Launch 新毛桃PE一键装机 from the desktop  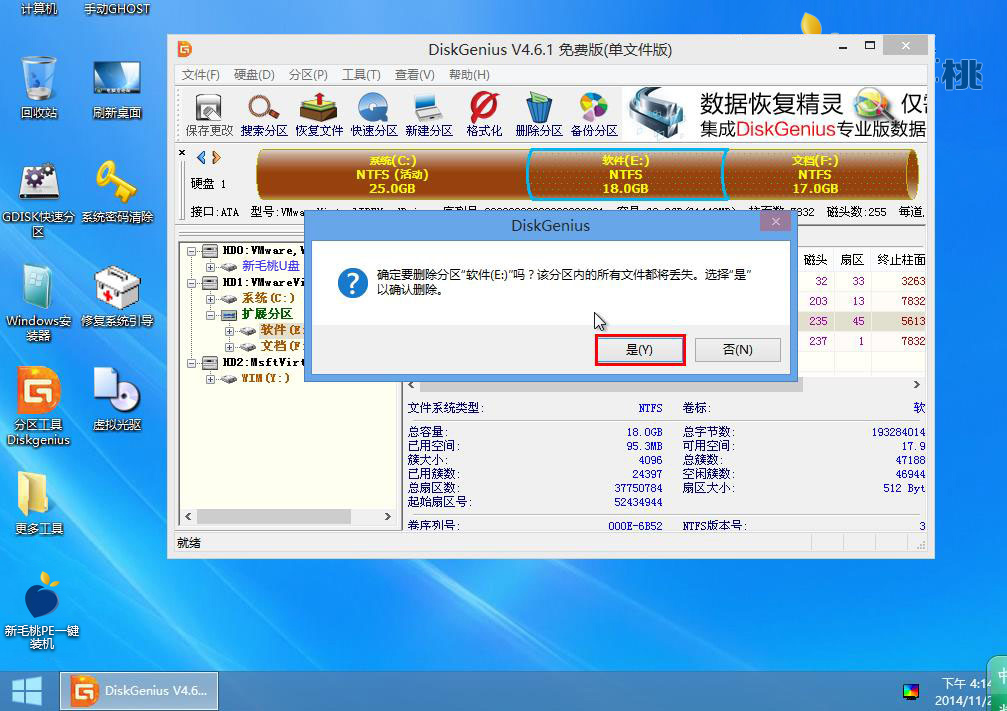(x=42, y=610)
